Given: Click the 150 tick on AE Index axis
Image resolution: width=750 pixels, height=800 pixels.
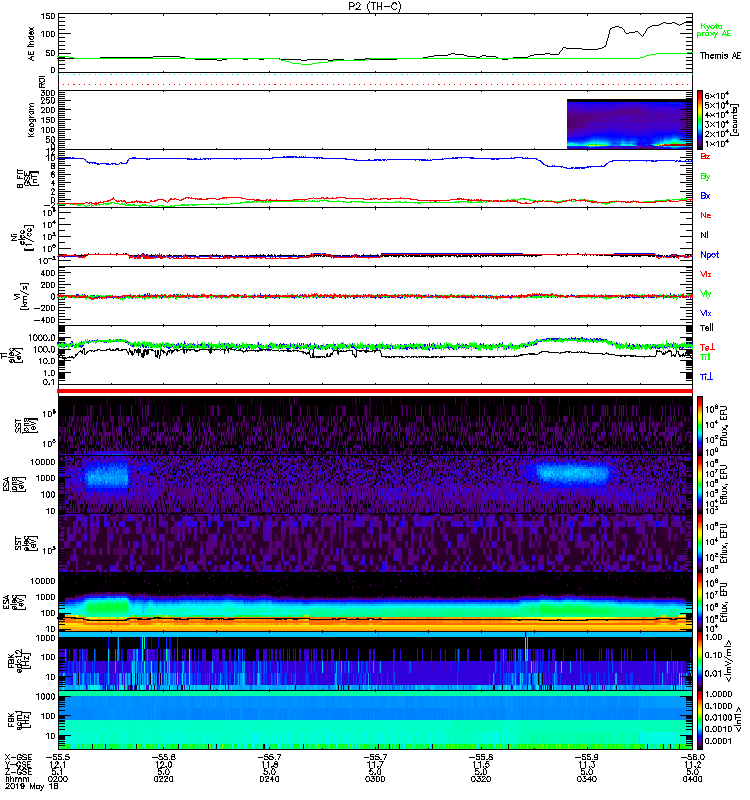Looking at the screenshot, I should (48, 16).
